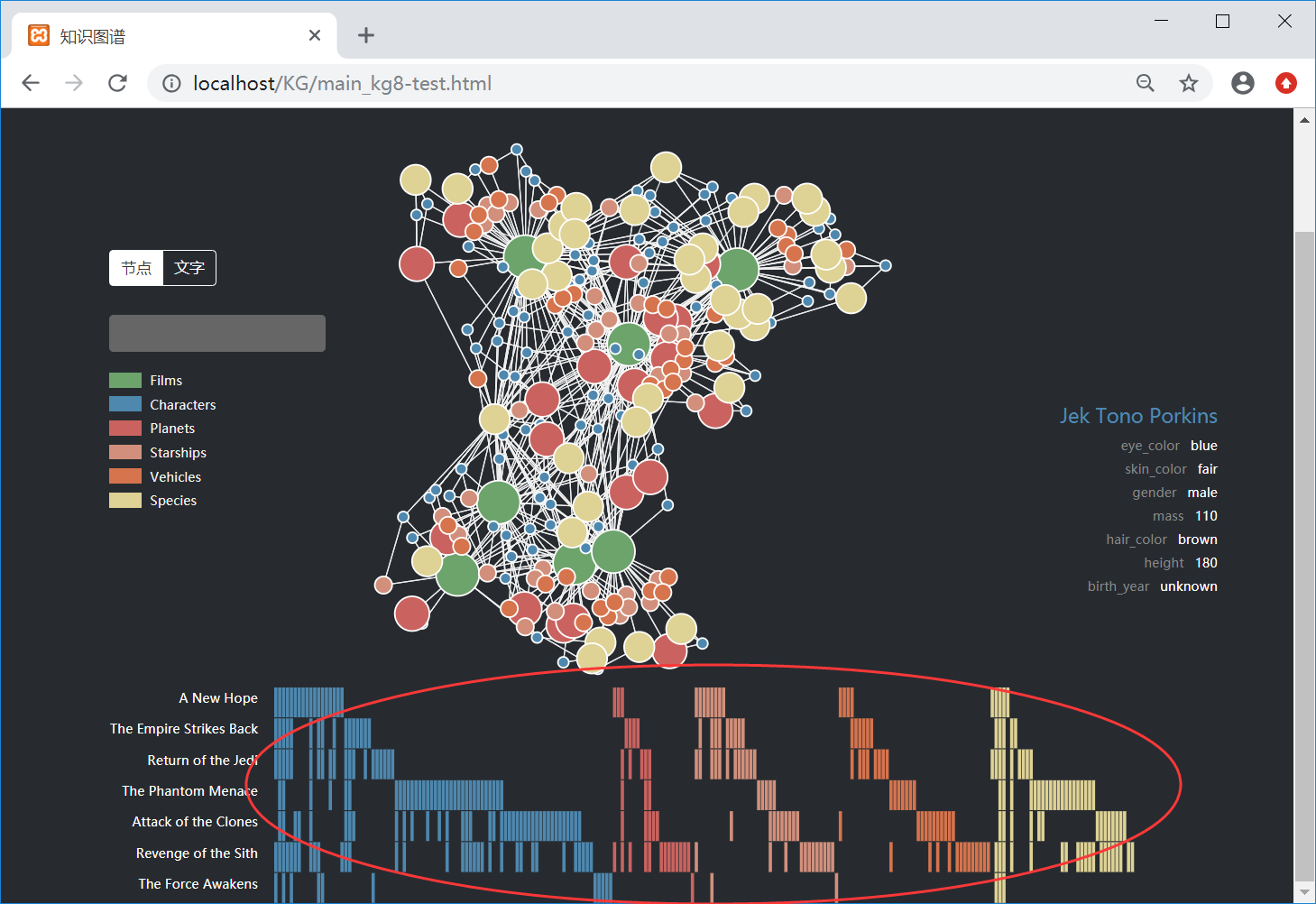Image resolution: width=1316 pixels, height=904 pixels.
Task: Click the gray search input box
Action: point(217,333)
